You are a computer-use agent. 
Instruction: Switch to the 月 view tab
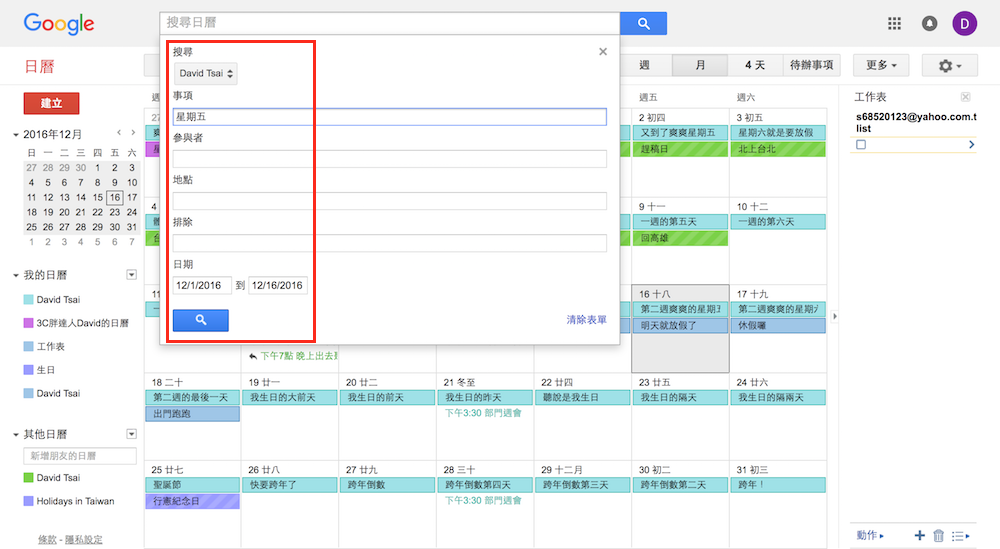coord(700,65)
